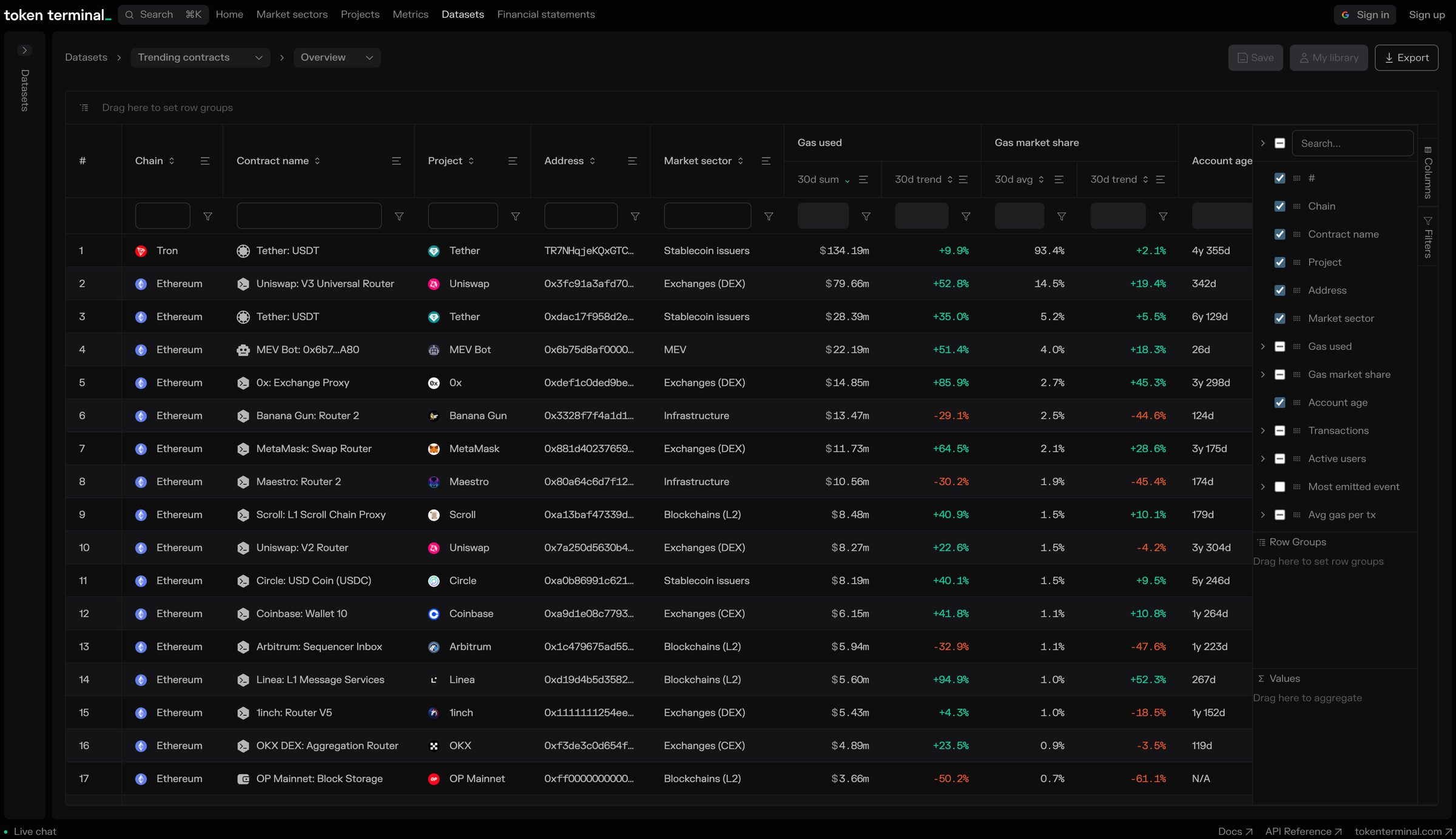Toggle the Account age column checkbox
Image resolution: width=1456 pixels, height=839 pixels.
coord(1279,403)
